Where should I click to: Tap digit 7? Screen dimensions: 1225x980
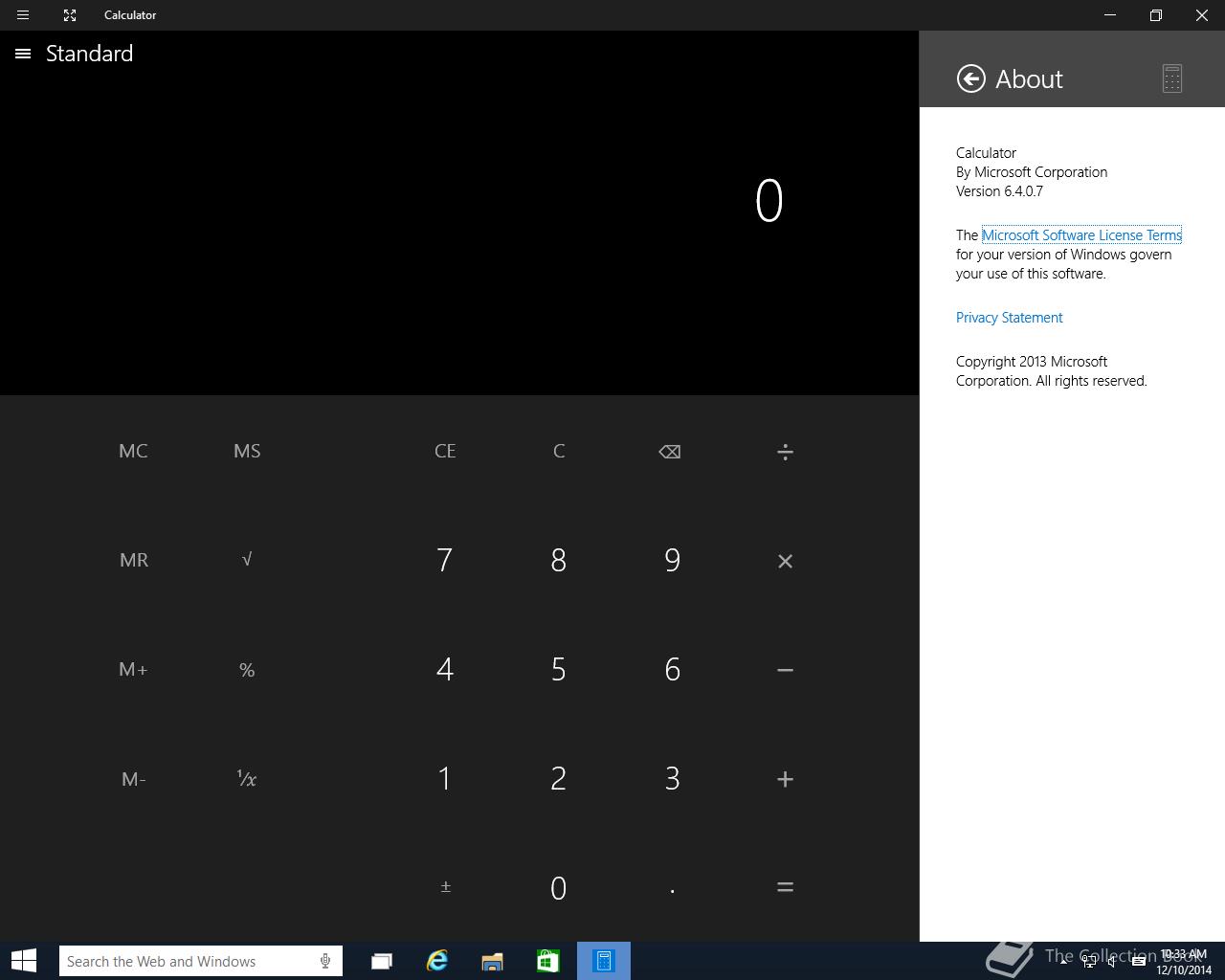(444, 560)
